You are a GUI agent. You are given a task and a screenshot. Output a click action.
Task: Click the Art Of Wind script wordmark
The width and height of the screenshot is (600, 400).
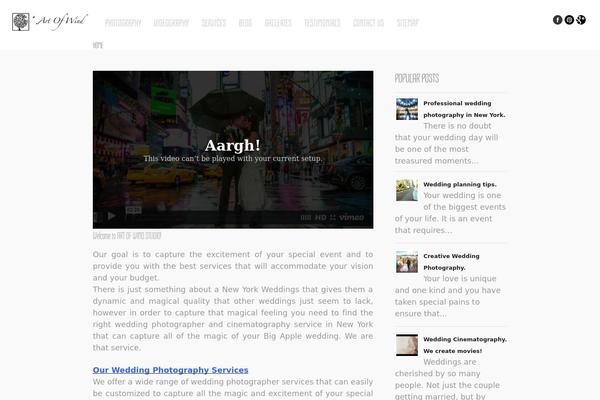coord(60,21)
